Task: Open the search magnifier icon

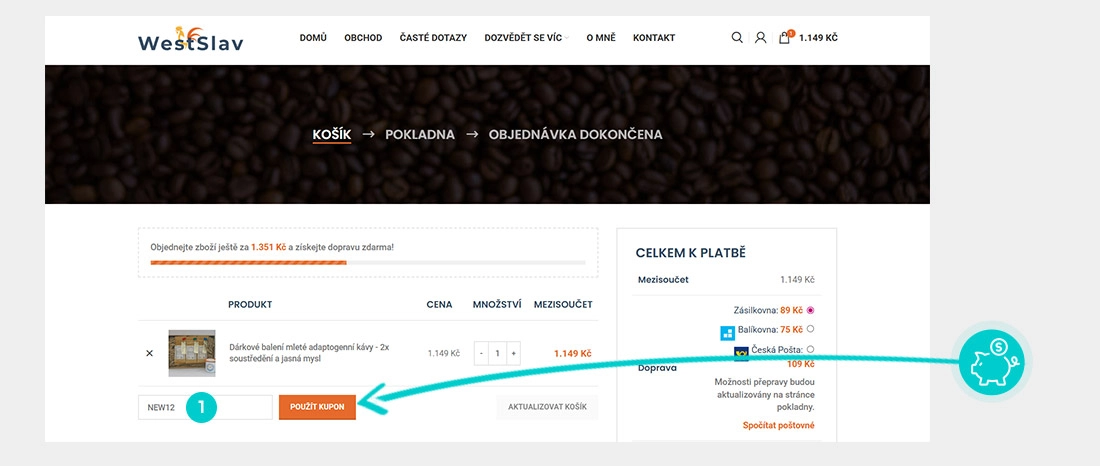Action: point(737,38)
